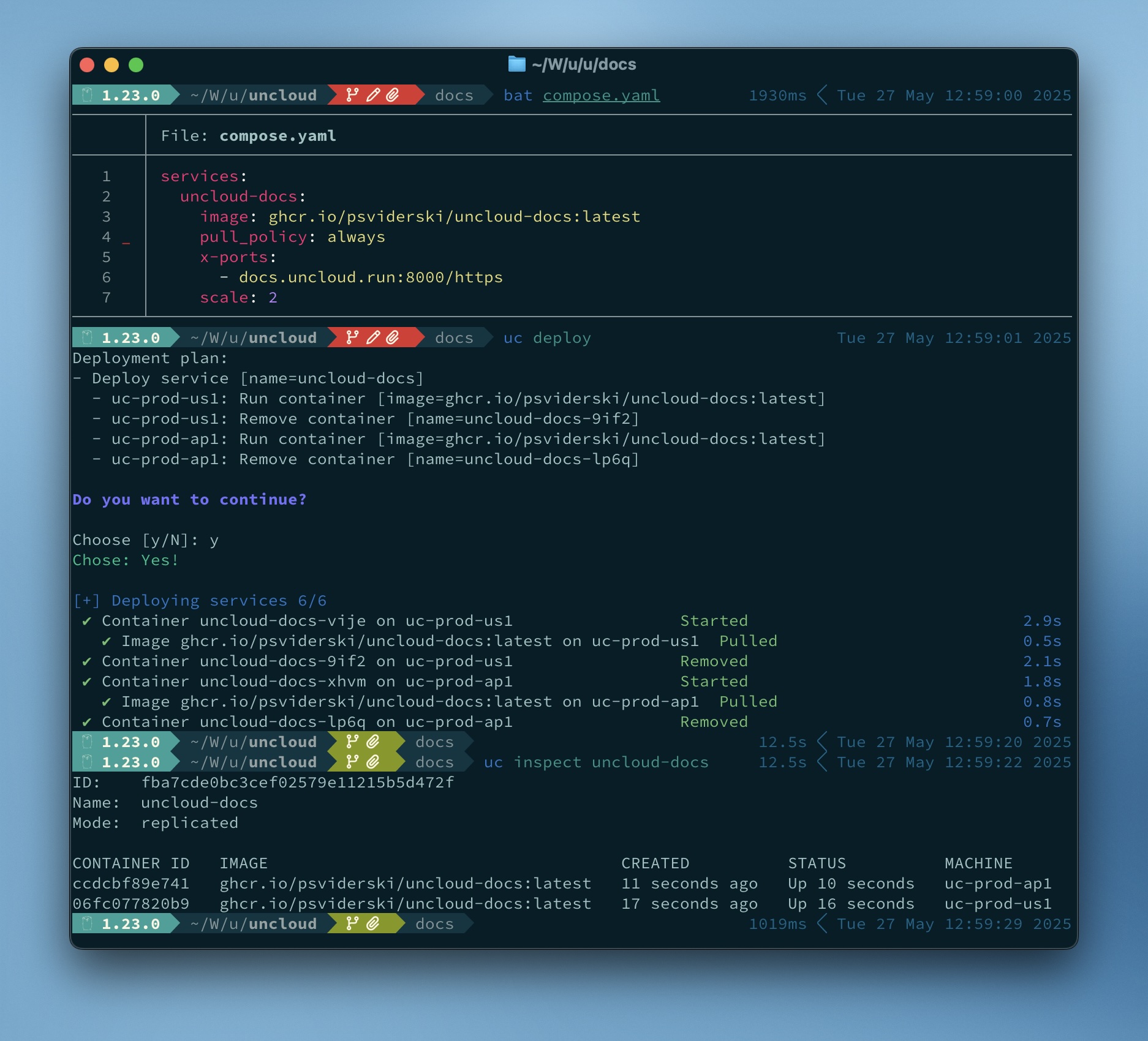Viewport: 1148px width, 1041px height.
Task: Click the ~/W/u/u/docs title bar path
Action: pyautogui.click(x=582, y=64)
